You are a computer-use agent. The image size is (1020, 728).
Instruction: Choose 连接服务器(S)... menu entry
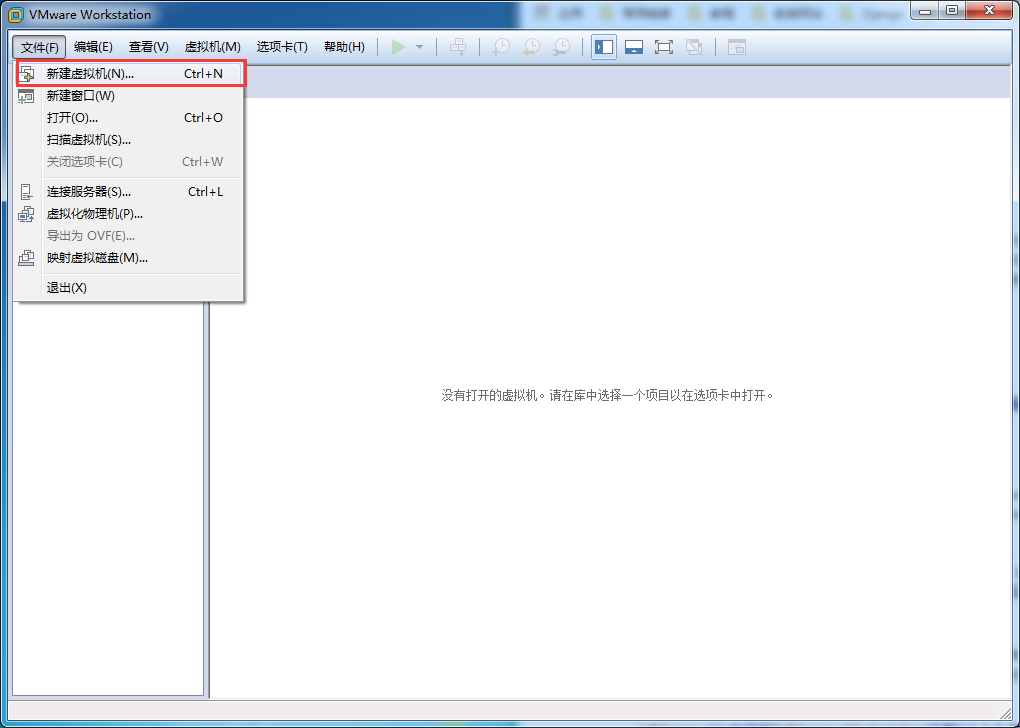129,192
